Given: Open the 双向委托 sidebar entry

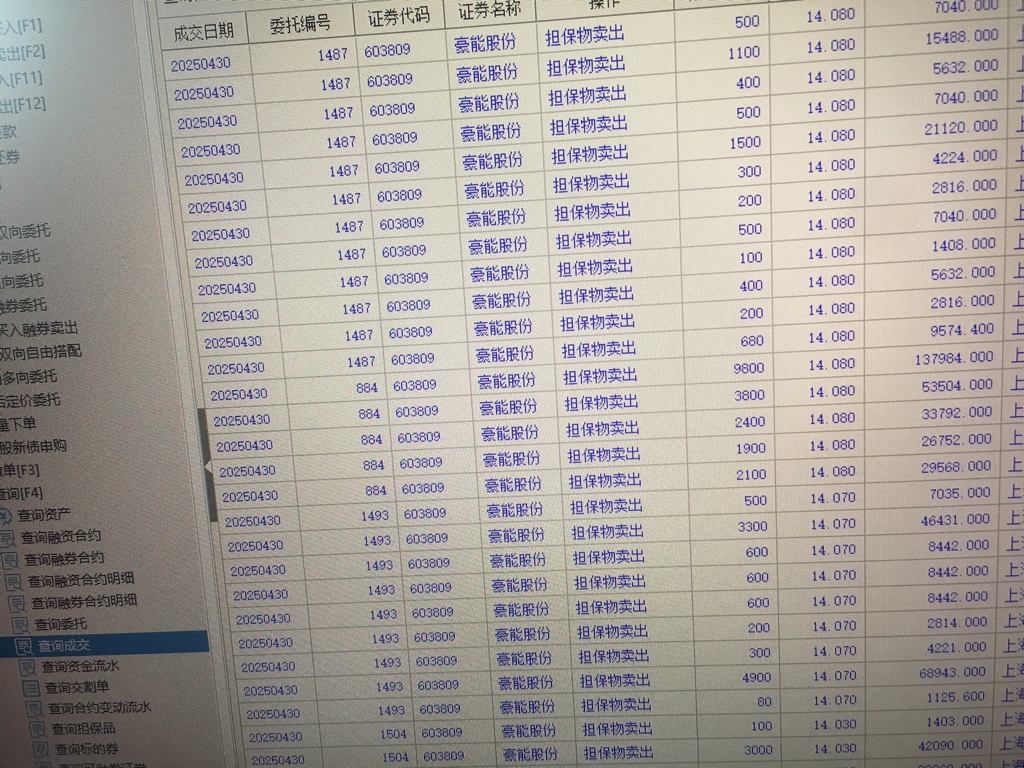Looking at the screenshot, I should 25,231.
